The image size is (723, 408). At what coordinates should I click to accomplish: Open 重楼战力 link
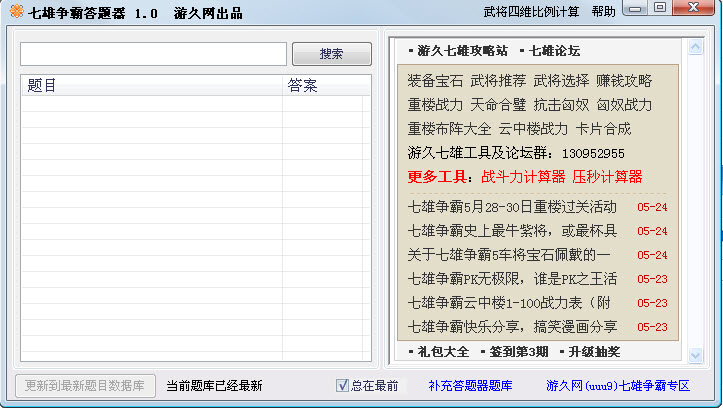click(x=435, y=105)
